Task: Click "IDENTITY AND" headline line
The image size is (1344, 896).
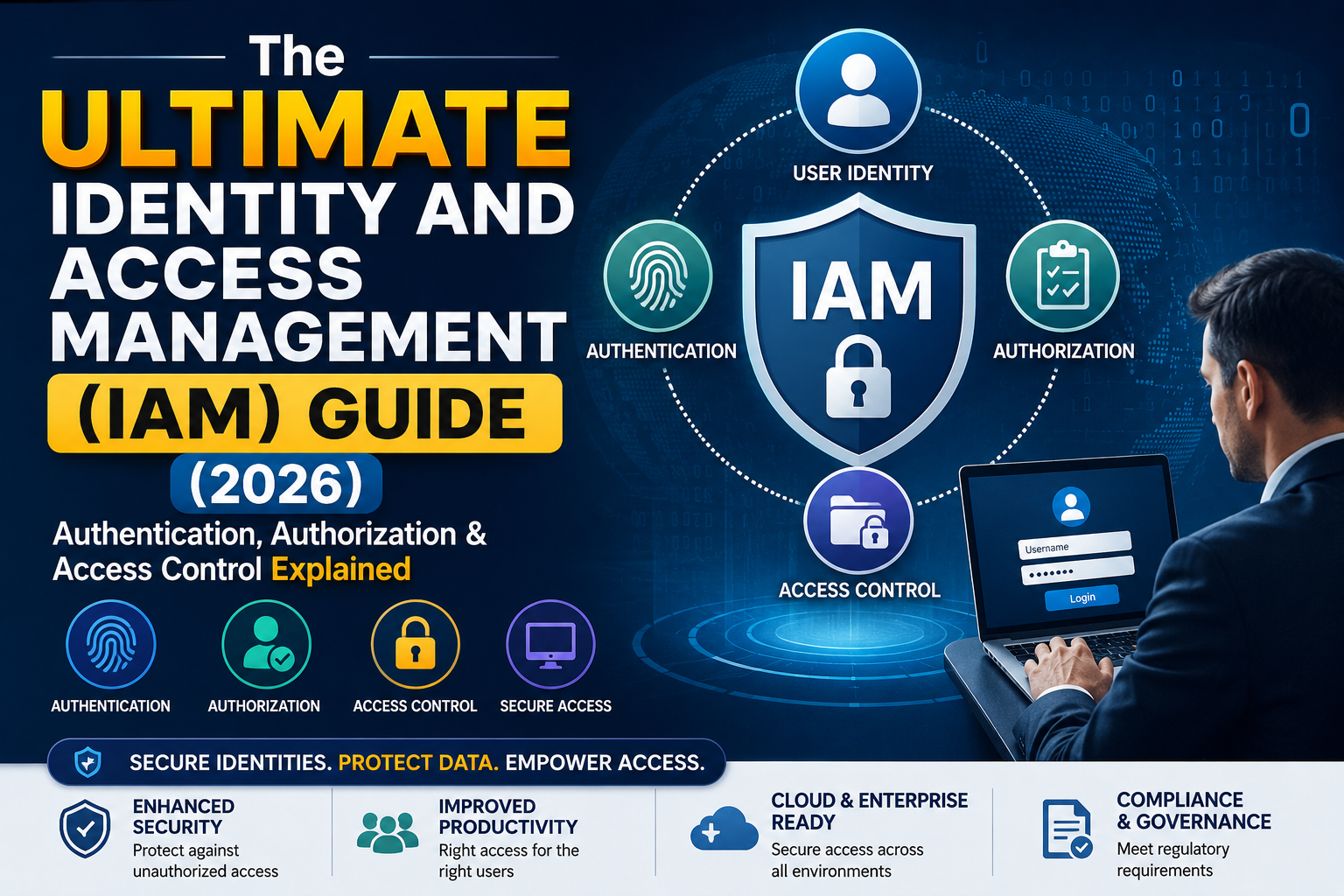Action: (x=312, y=208)
